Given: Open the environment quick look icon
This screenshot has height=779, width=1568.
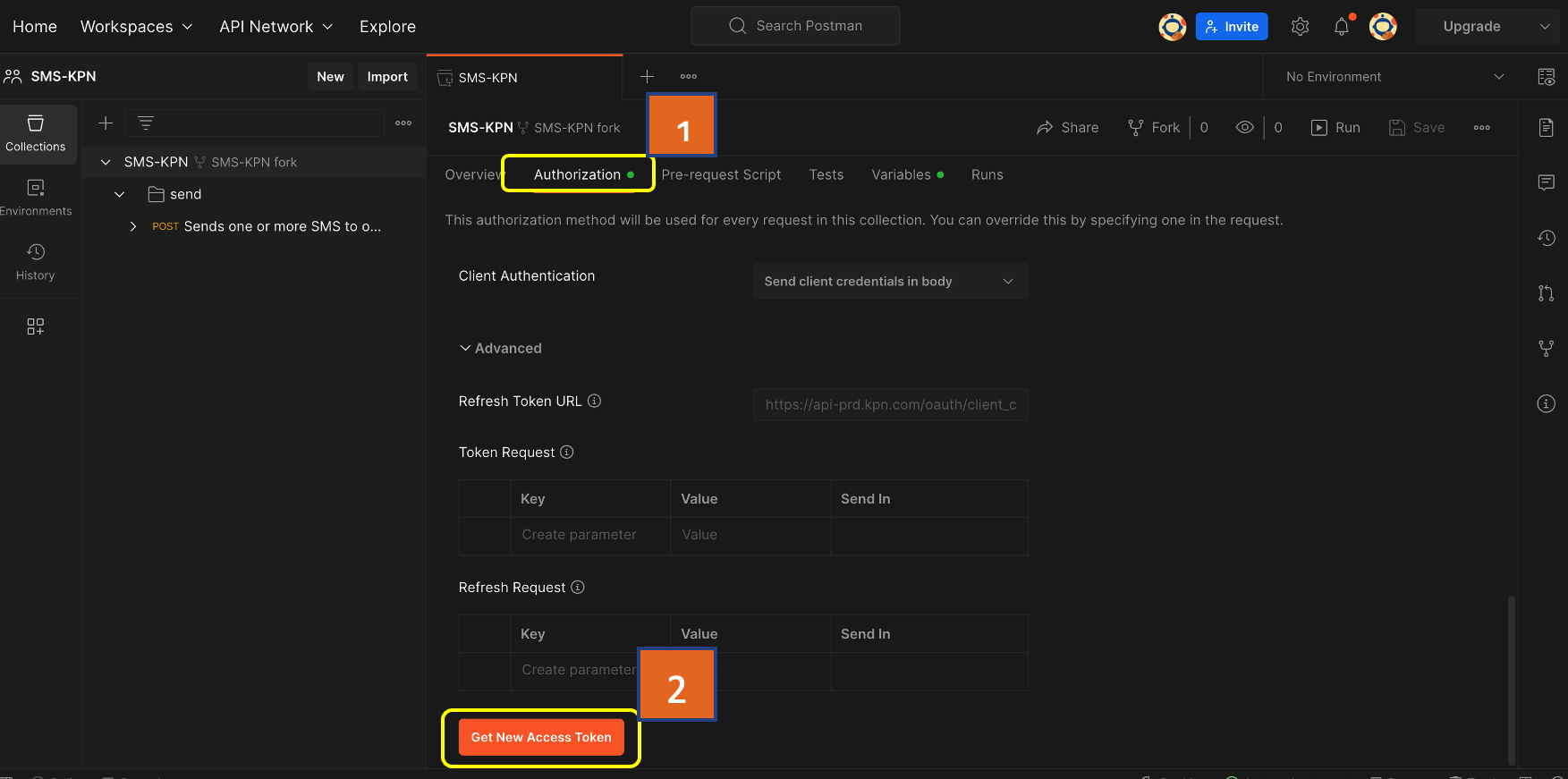Looking at the screenshot, I should 1547,77.
